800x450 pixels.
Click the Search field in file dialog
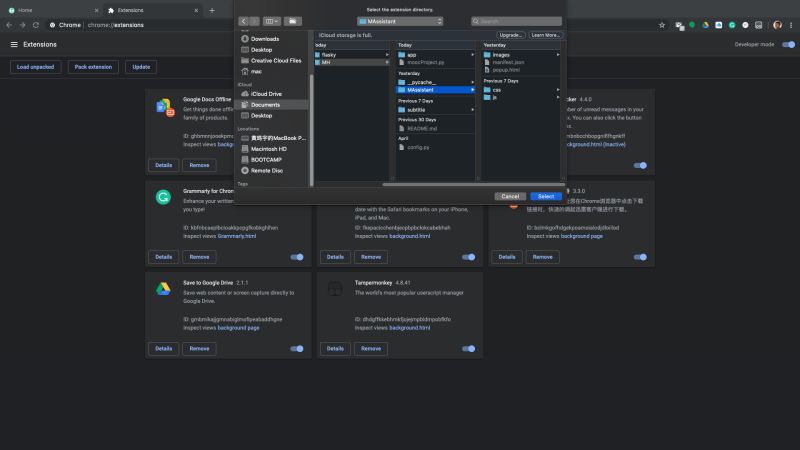[x=516, y=21]
